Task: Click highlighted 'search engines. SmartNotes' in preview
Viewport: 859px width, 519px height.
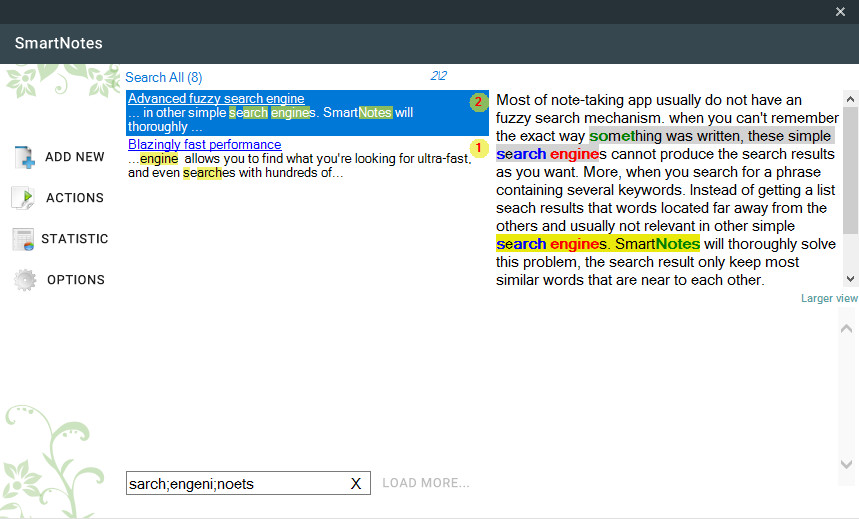Action: tap(598, 244)
